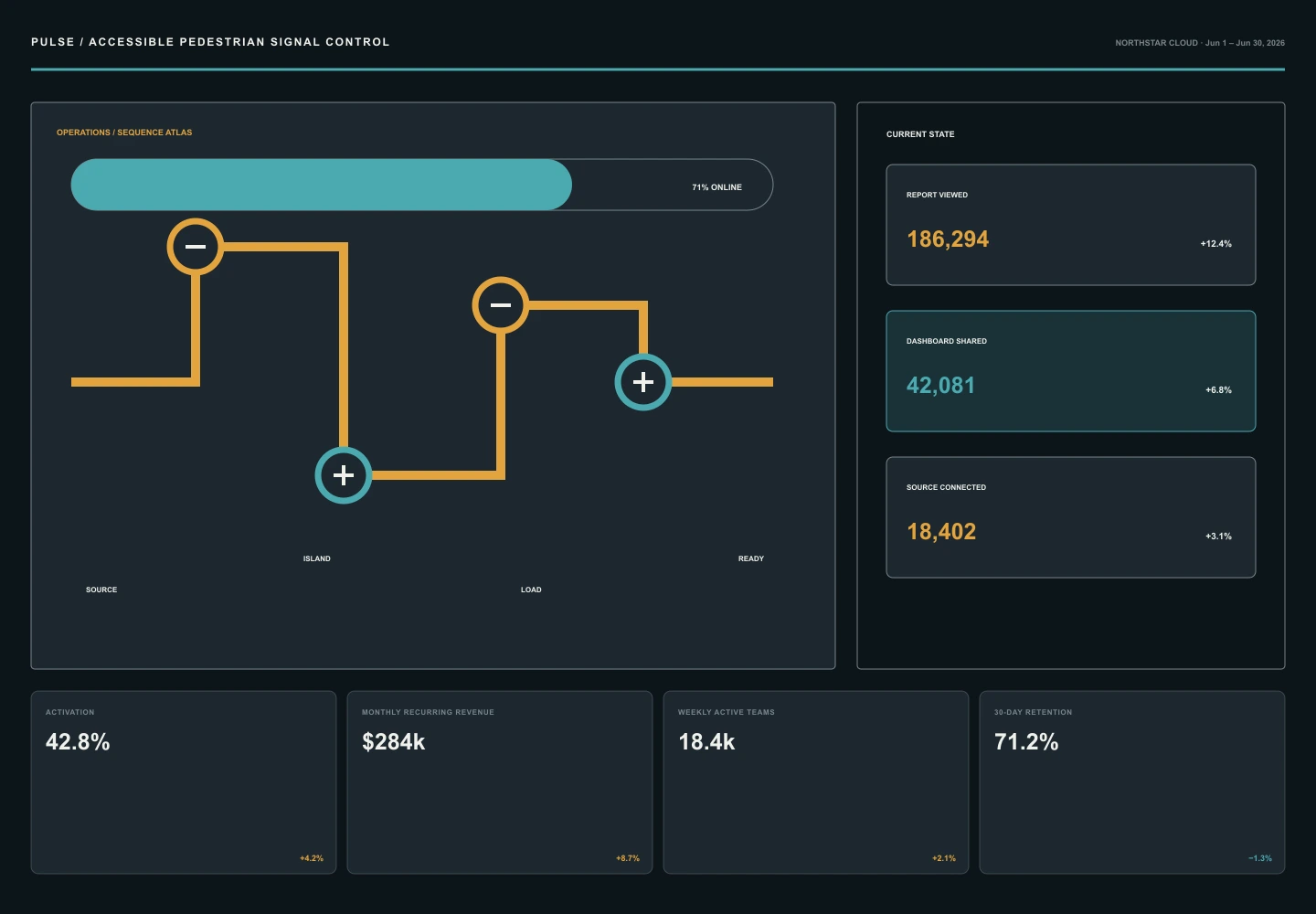Open the Source Connected card
The width and height of the screenshot is (1316, 914).
point(1071,517)
